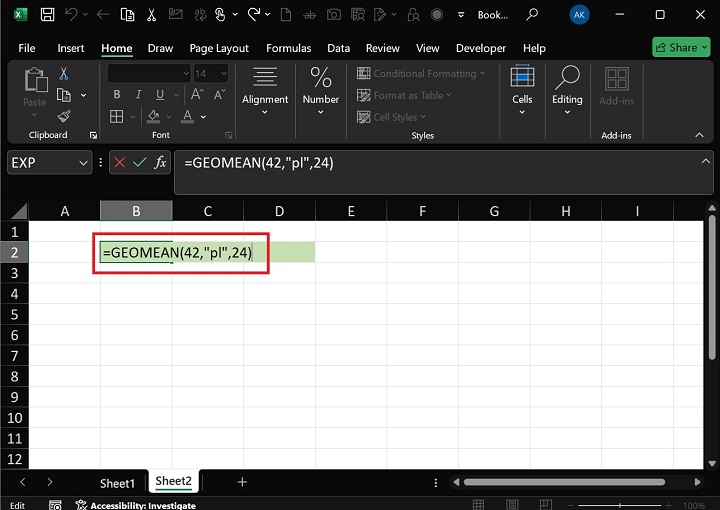Click the record macro circle icon
Image resolution: width=720 pixels, height=510 pixels.
point(437,15)
